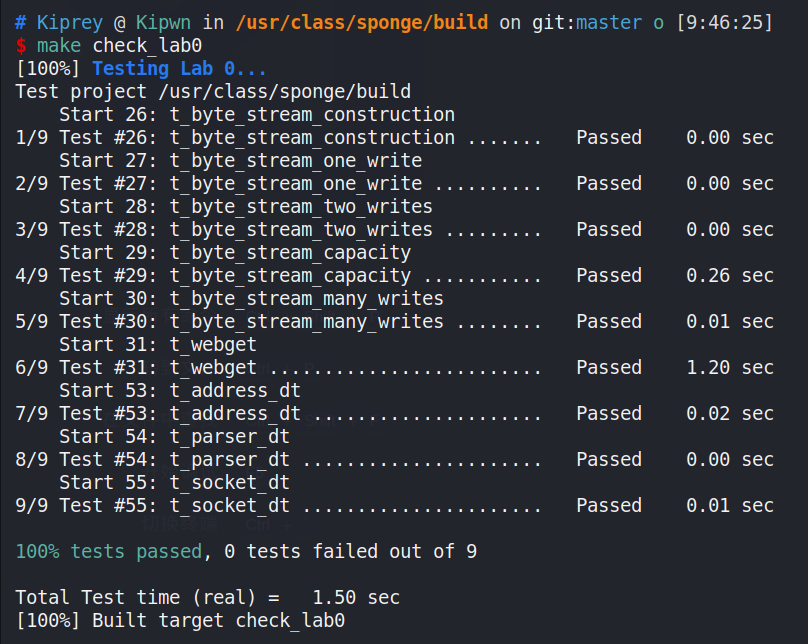This screenshot has height=644, width=808.
Task: Click the 'Start 55: t_socket_dt' line
Action: 174,483
